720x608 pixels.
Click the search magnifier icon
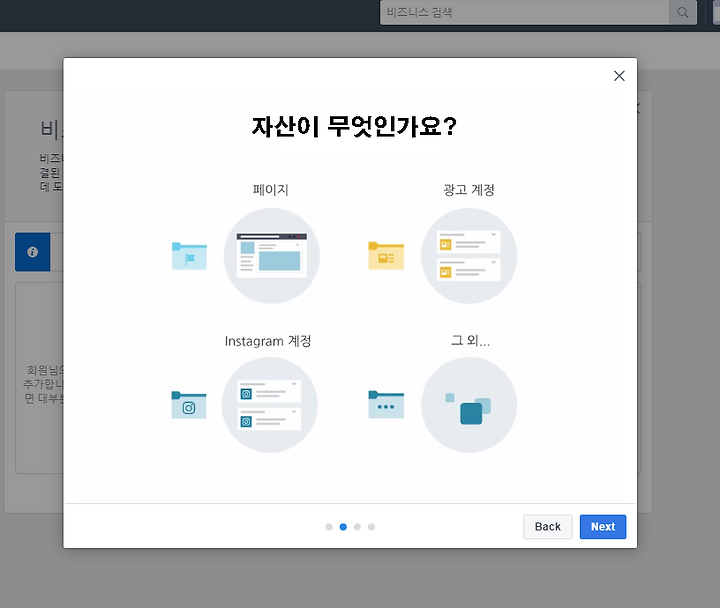click(x=683, y=12)
